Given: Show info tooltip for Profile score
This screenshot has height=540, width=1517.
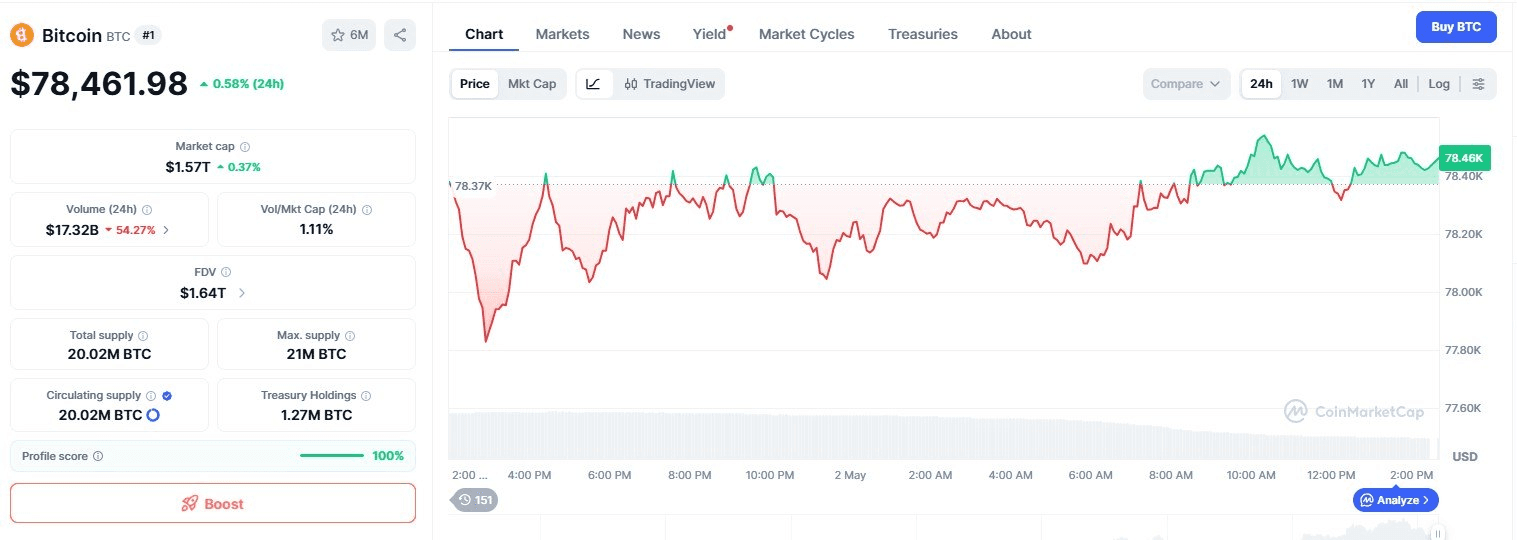Looking at the screenshot, I should [x=98, y=456].
